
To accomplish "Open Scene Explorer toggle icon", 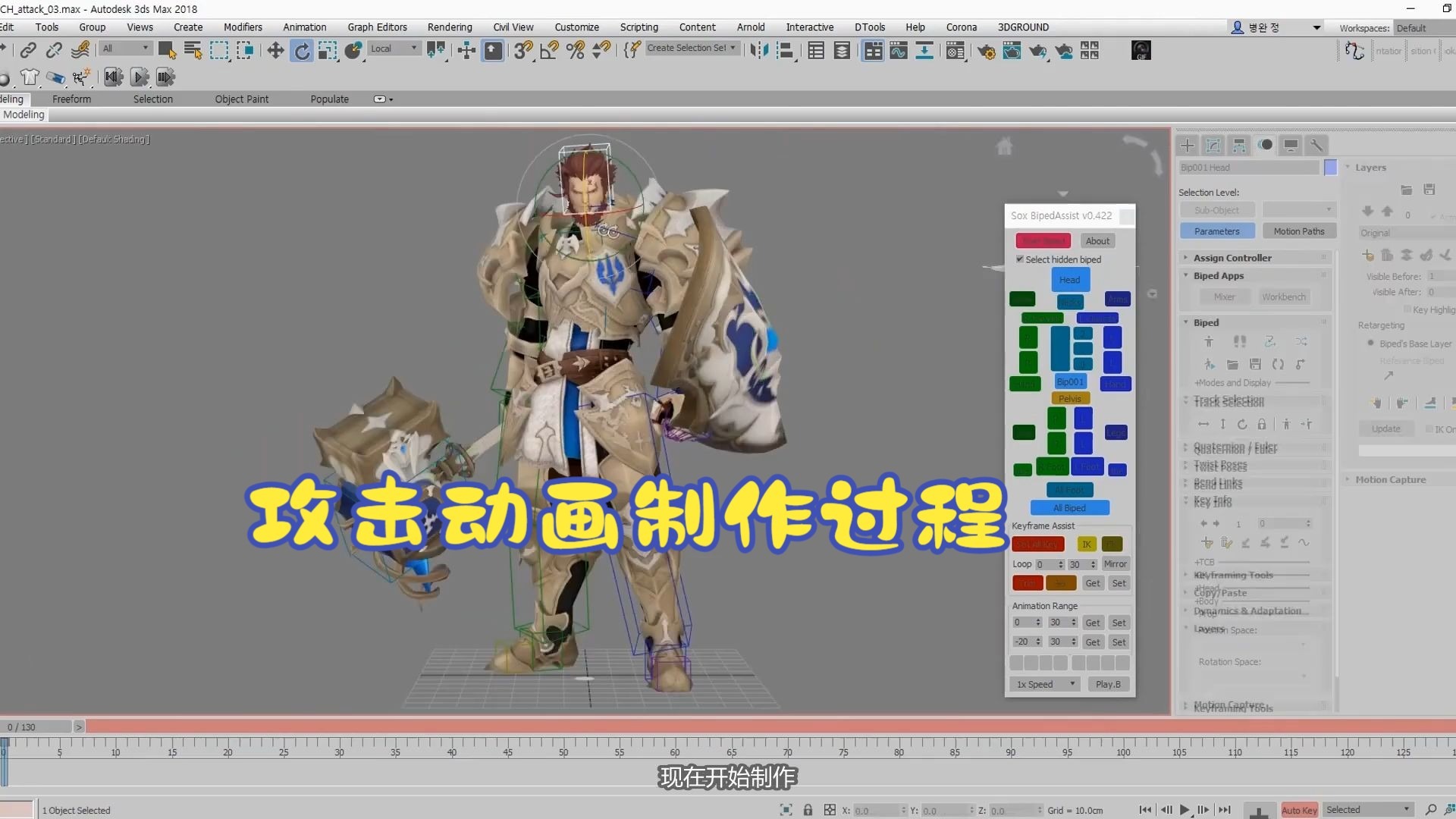I will pos(816,51).
